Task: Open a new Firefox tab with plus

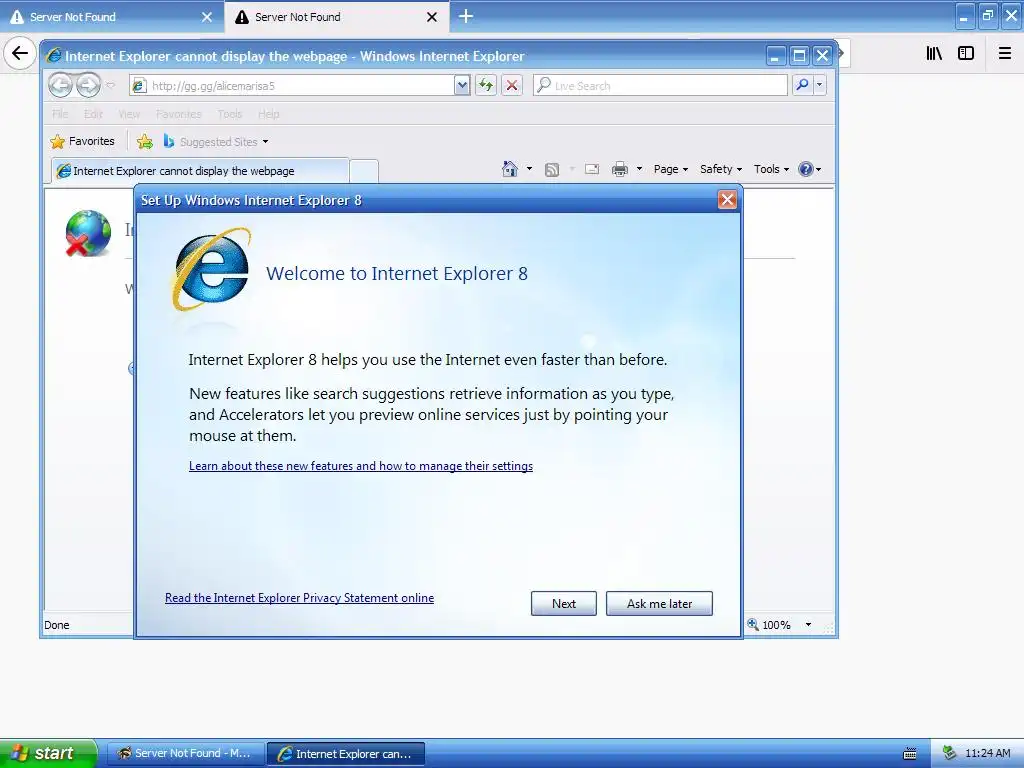Action: click(x=466, y=16)
